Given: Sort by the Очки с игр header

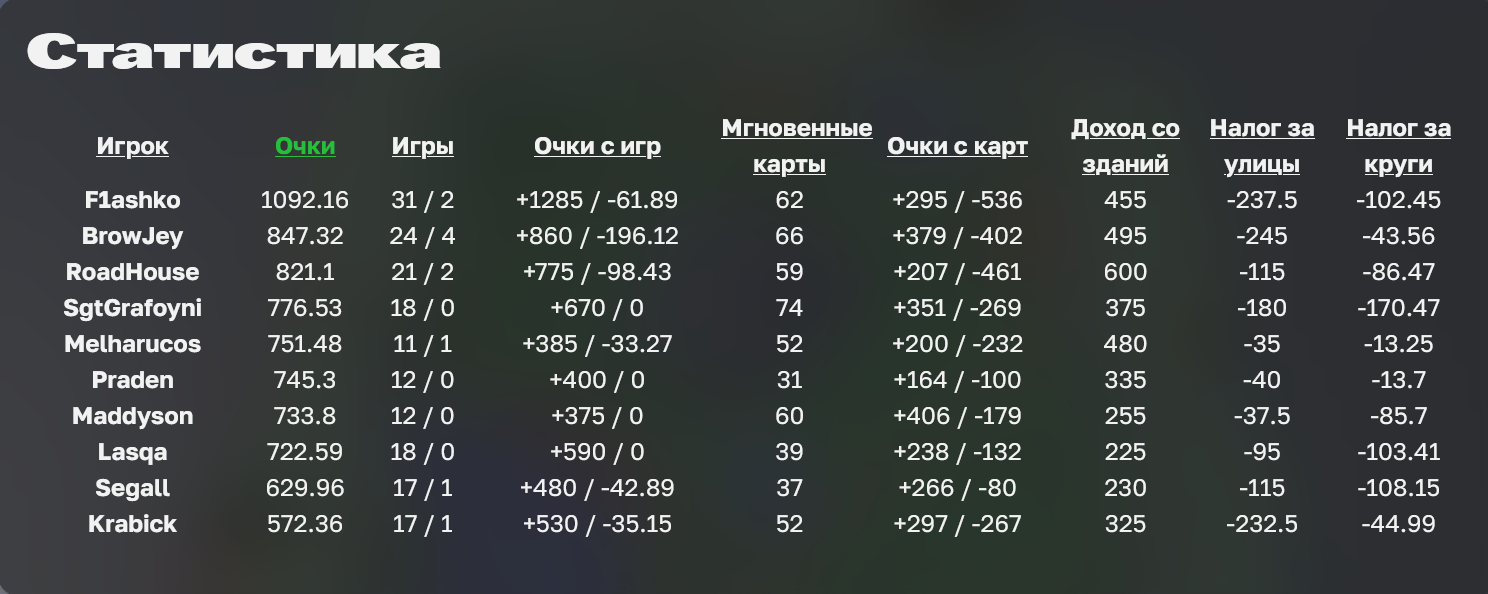Looking at the screenshot, I should click(x=597, y=146).
